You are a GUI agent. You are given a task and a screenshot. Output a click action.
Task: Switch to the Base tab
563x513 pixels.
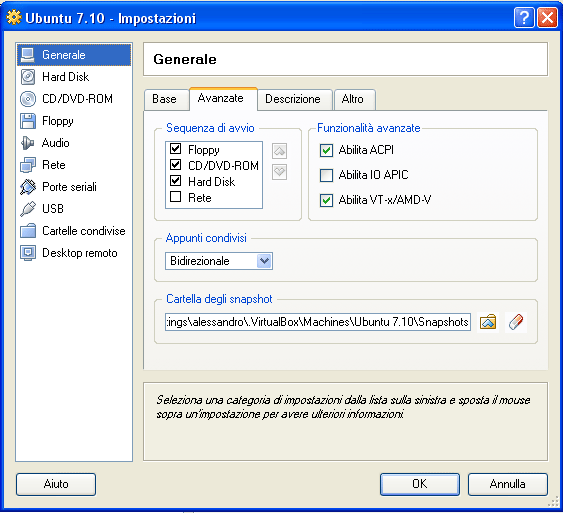(167, 99)
